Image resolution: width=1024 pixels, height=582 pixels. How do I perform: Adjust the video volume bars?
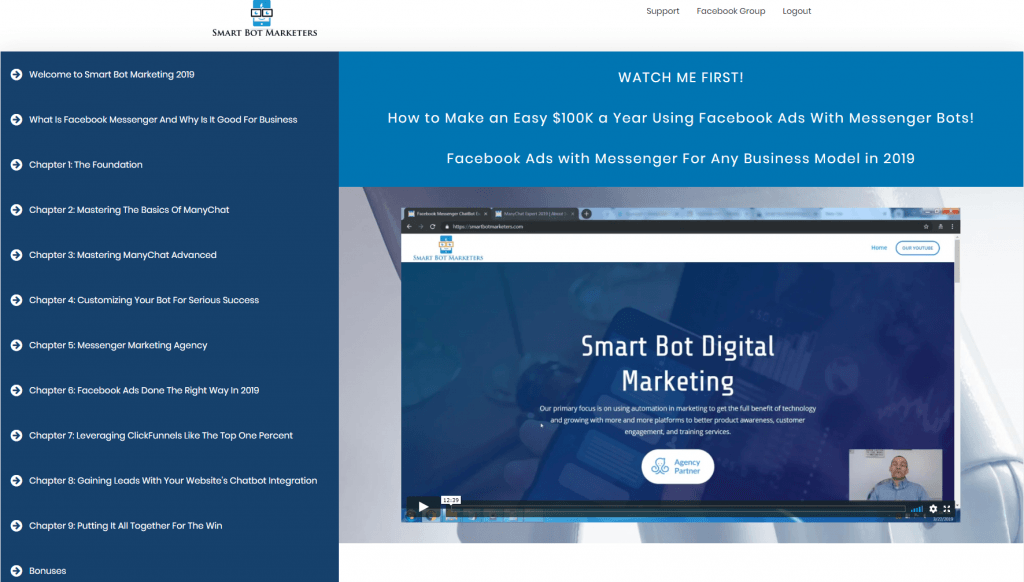(917, 509)
